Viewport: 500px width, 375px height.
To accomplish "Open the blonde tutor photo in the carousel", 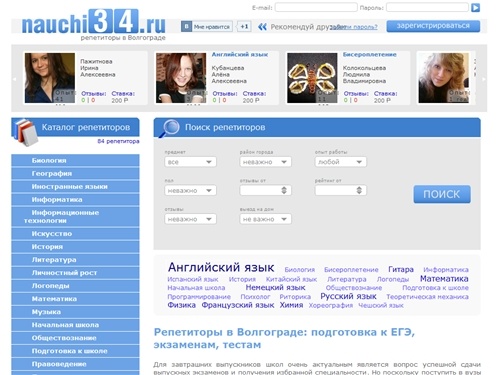I will point(443,78).
